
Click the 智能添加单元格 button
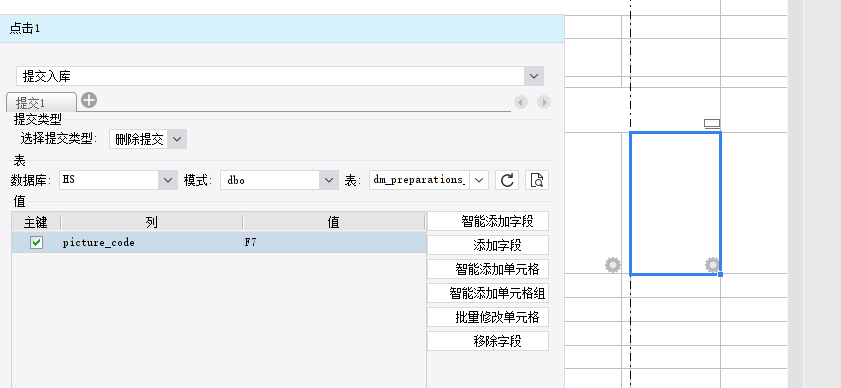[488, 269]
